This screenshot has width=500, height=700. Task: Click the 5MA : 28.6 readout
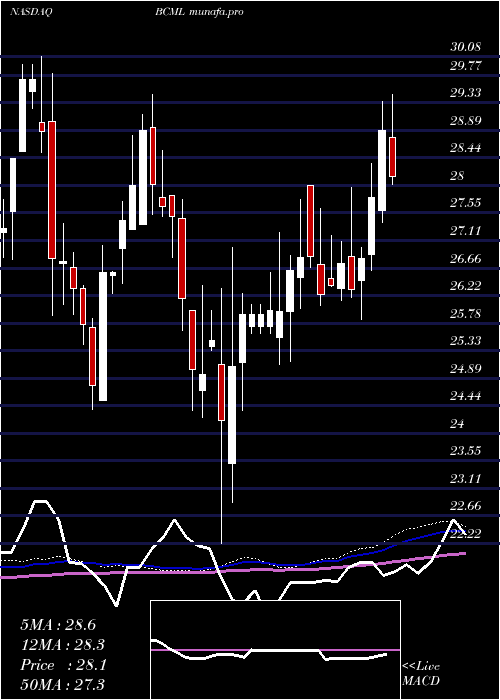[x=58, y=625]
